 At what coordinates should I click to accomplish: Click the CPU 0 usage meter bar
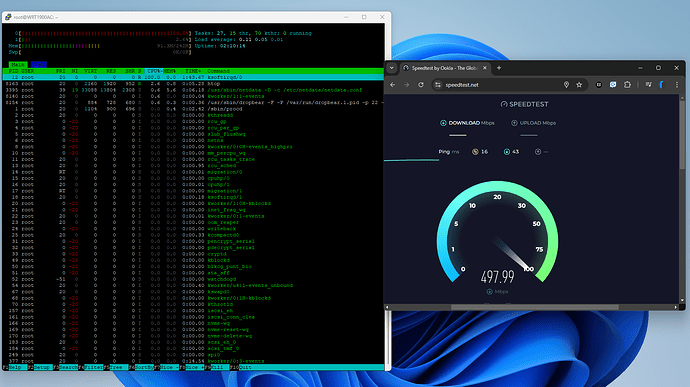click(104, 33)
